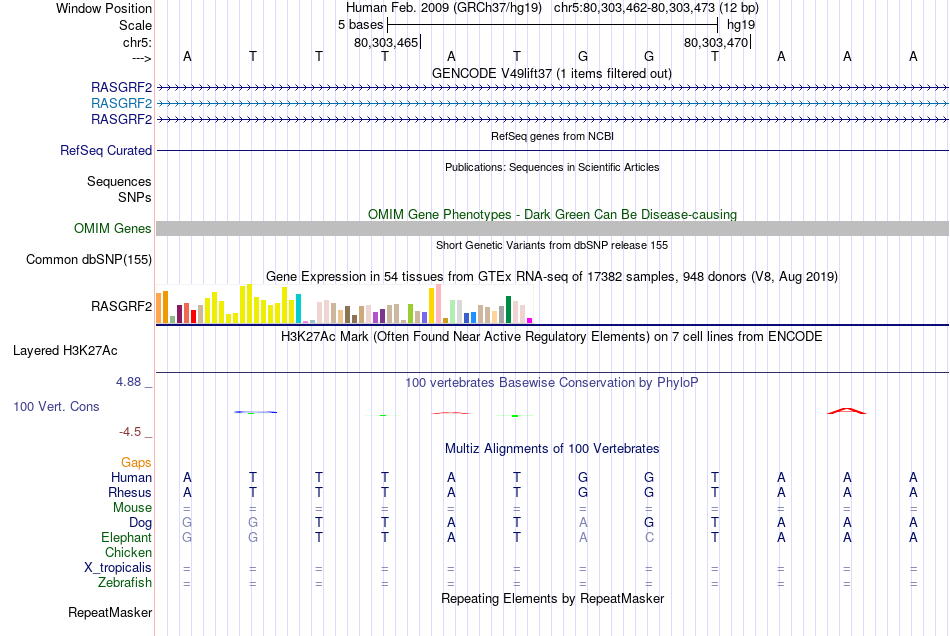This screenshot has width=950, height=636.
Task: Open the OMIM Gene Phenotypes track title
Action: tap(552, 214)
